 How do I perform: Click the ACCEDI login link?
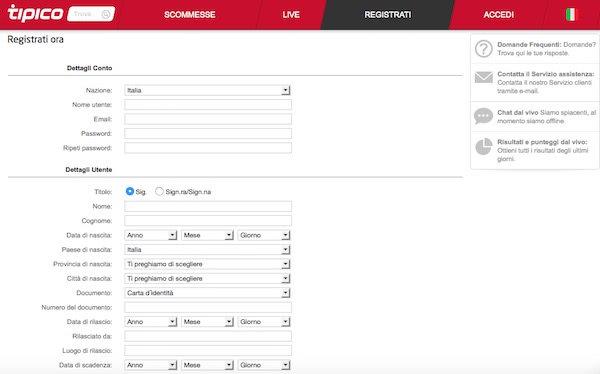point(498,15)
